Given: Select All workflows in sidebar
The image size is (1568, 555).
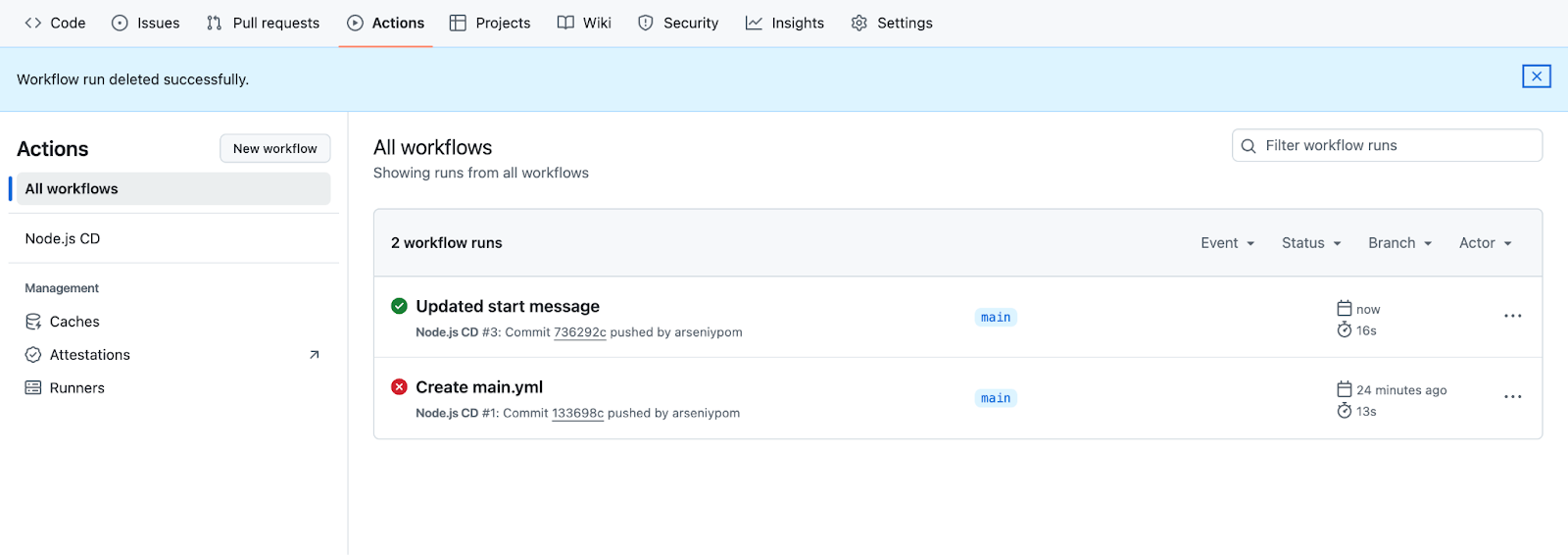Looking at the screenshot, I should pyautogui.click(x=173, y=189).
